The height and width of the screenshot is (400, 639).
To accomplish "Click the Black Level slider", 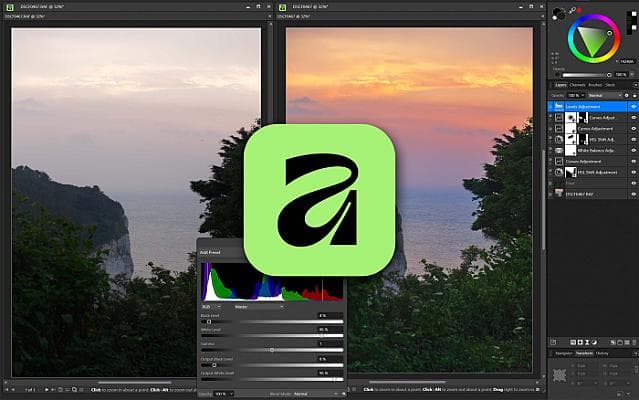I will [x=272, y=322].
